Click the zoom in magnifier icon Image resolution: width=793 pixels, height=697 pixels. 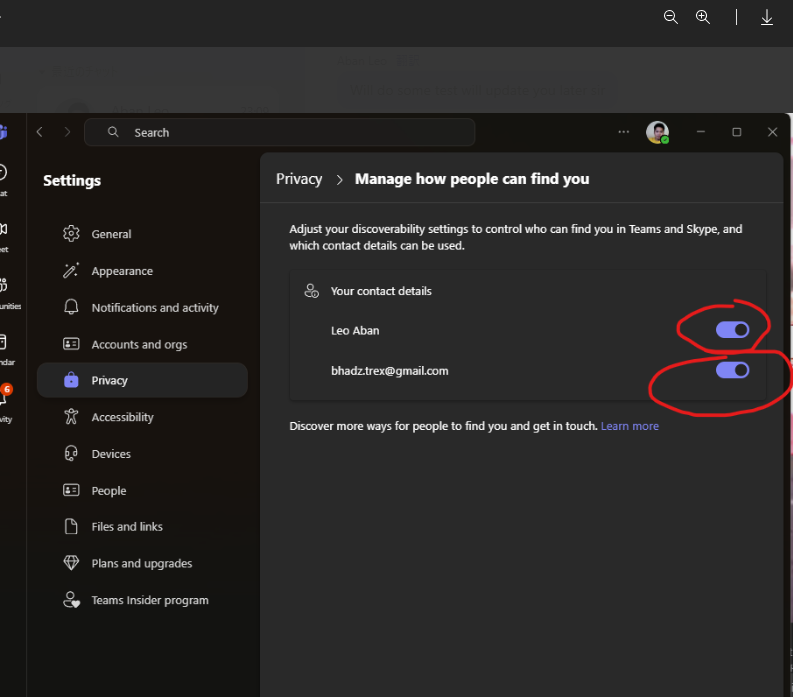[x=703, y=17]
